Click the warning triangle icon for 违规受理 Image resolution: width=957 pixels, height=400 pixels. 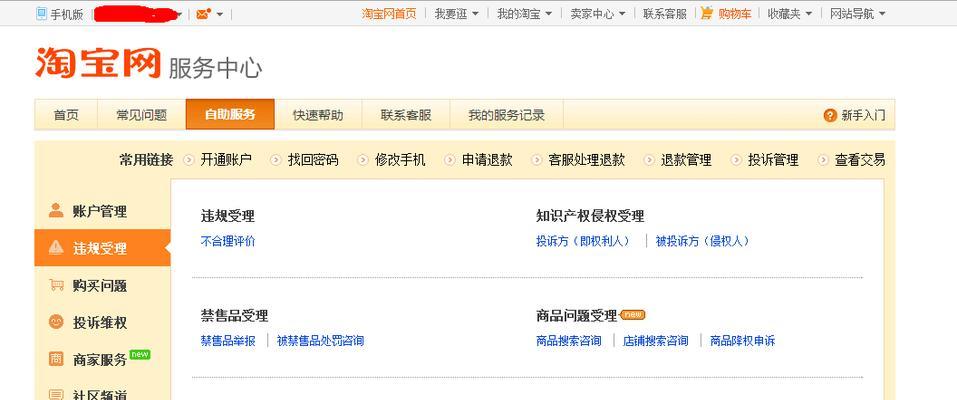tap(56, 247)
